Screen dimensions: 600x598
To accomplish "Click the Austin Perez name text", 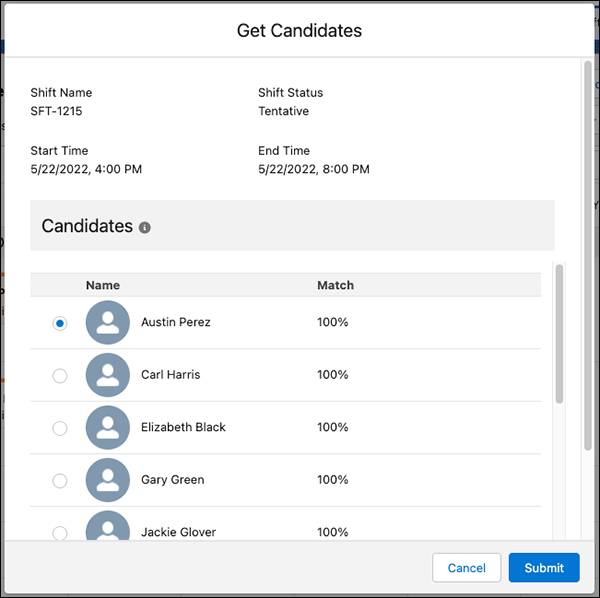I will pyautogui.click(x=176, y=322).
